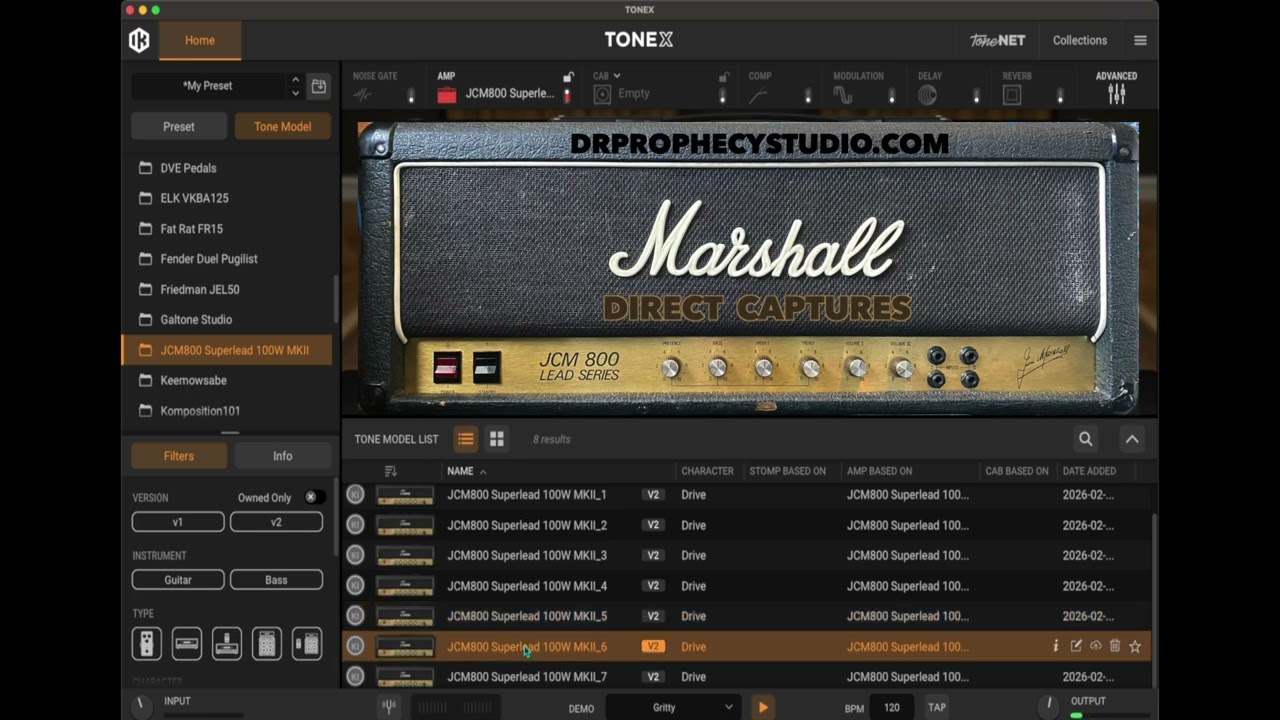Collapse the tone model list panel
Screen dimensions: 1280x720
click(x=1132, y=439)
